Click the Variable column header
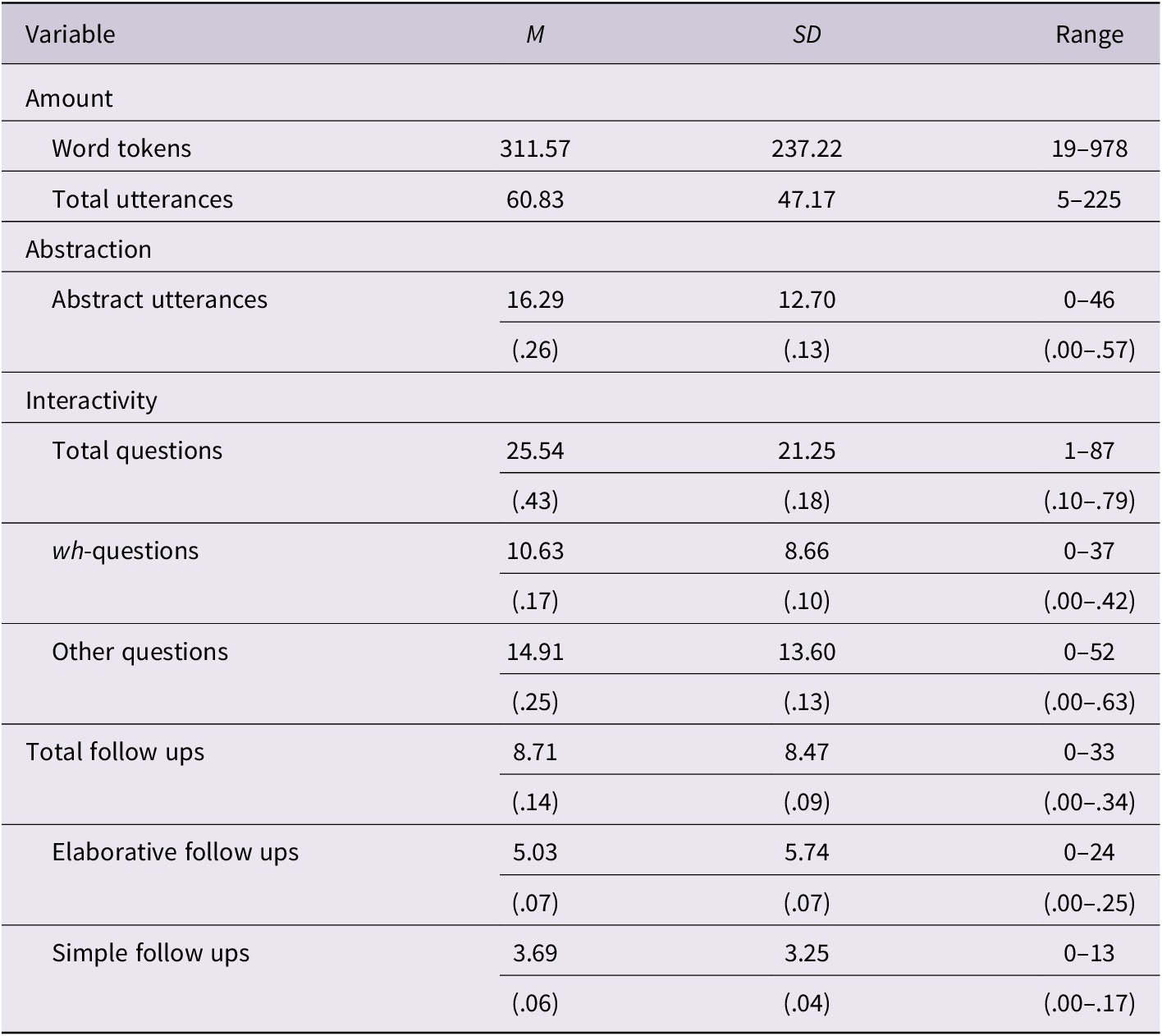Image resolution: width=1162 pixels, height=1036 pixels. (71, 34)
